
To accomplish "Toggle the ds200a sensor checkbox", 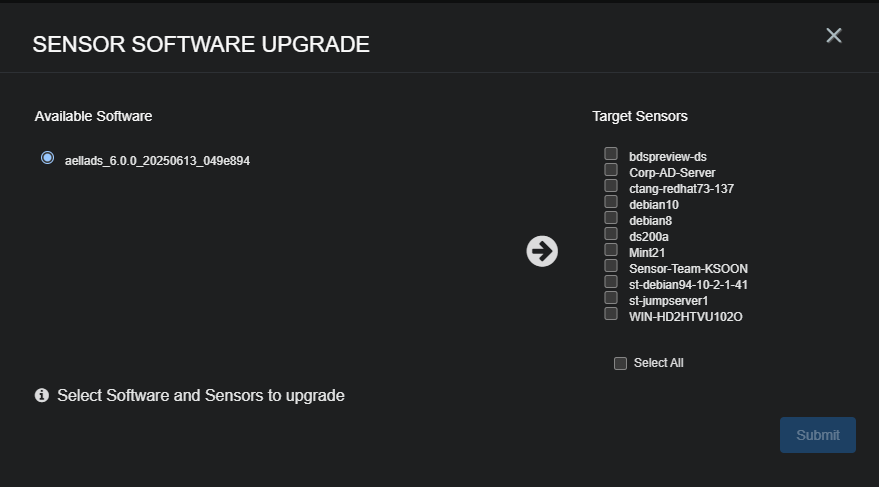I will [x=611, y=234].
